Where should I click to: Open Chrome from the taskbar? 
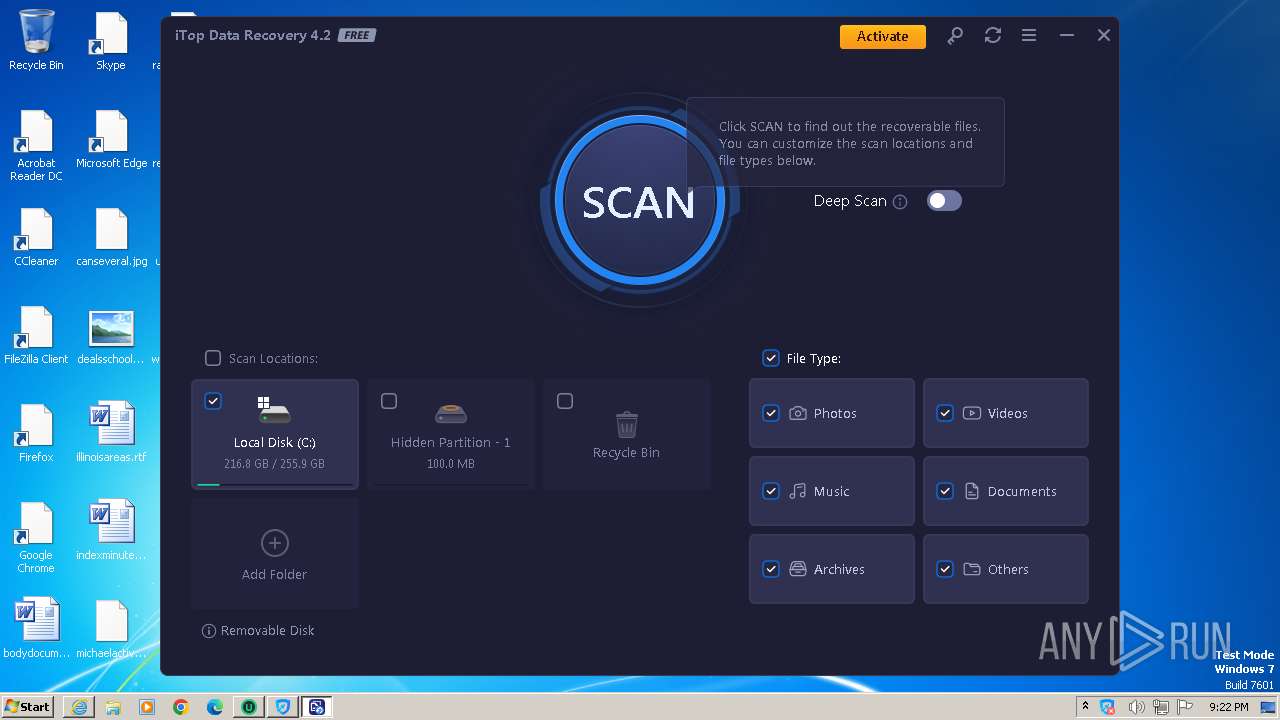pyautogui.click(x=181, y=707)
